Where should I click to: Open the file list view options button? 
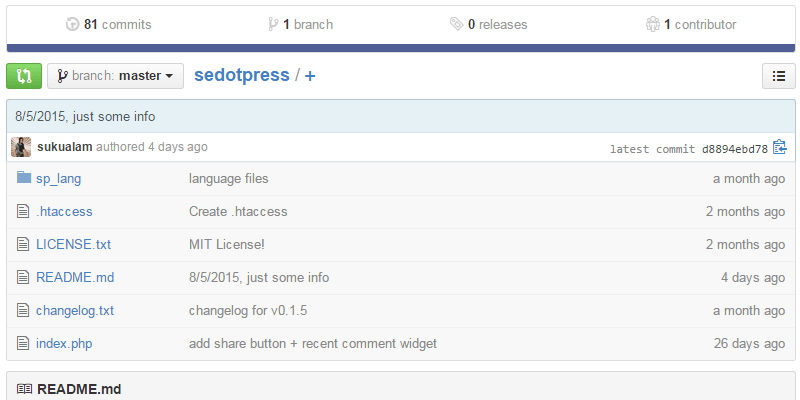click(778, 76)
